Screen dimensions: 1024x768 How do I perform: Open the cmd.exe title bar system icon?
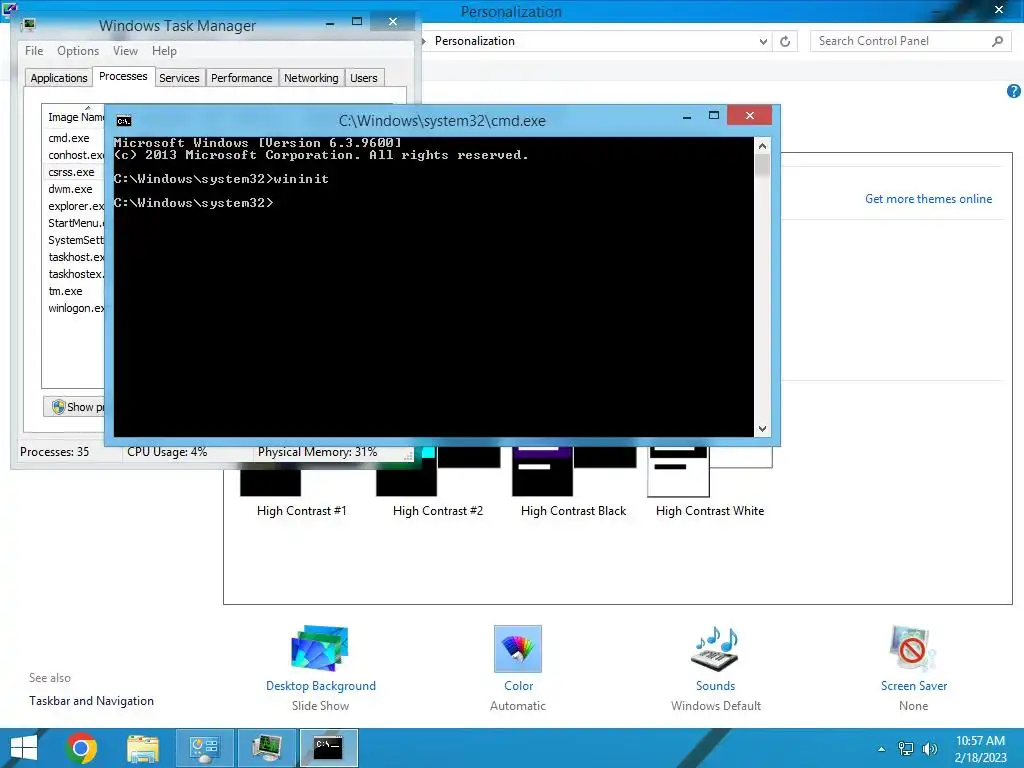(123, 121)
